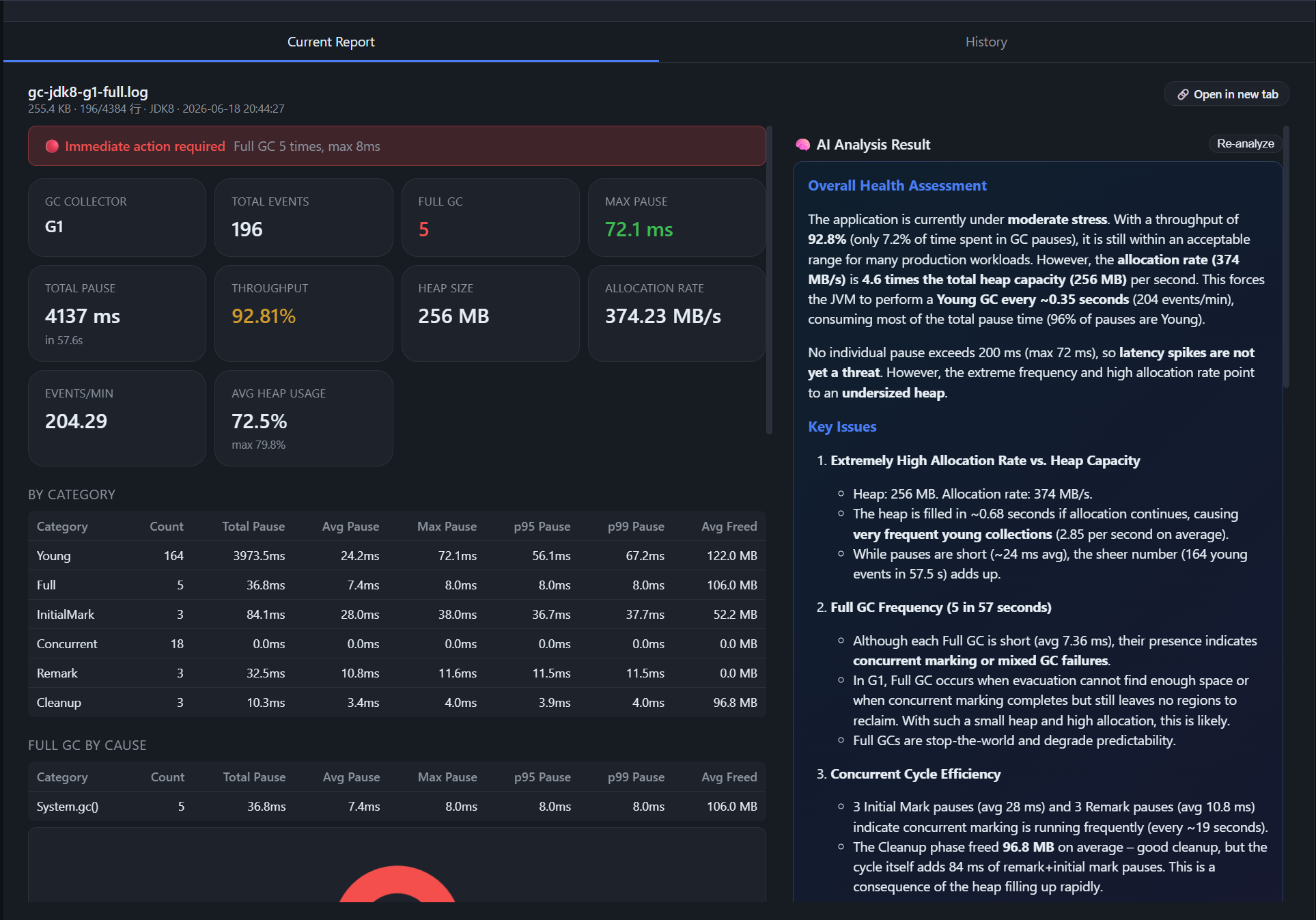The image size is (1316, 920).
Task: Click the Total Events 196 value
Action: (x=247, y=229)
